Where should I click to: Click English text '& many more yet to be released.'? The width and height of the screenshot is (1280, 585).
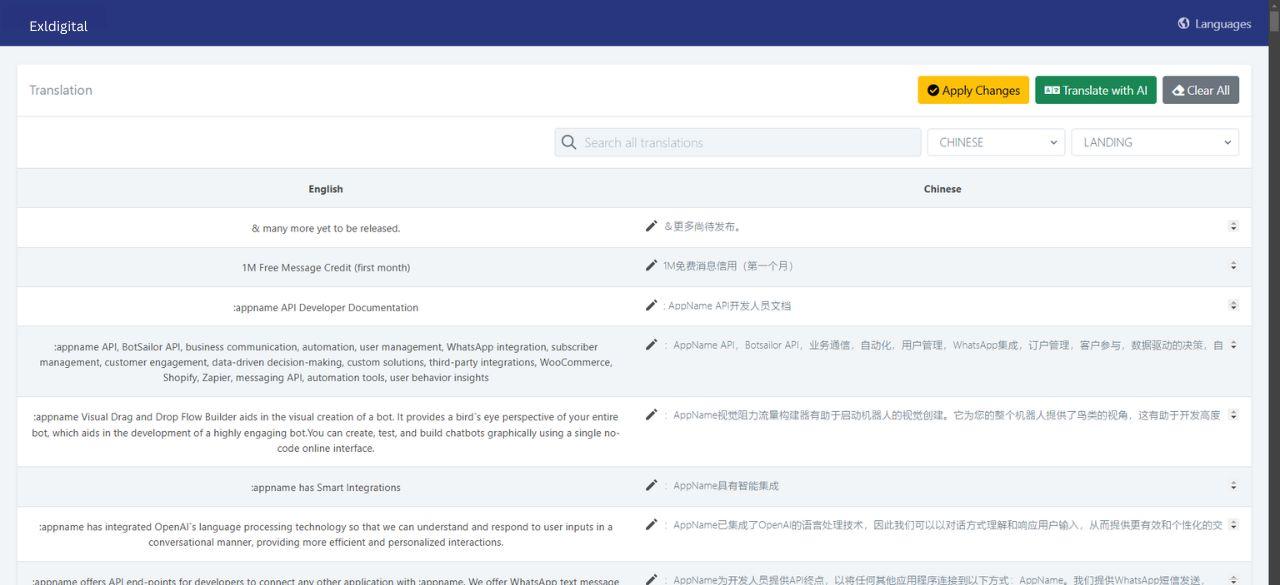[326, 228]
